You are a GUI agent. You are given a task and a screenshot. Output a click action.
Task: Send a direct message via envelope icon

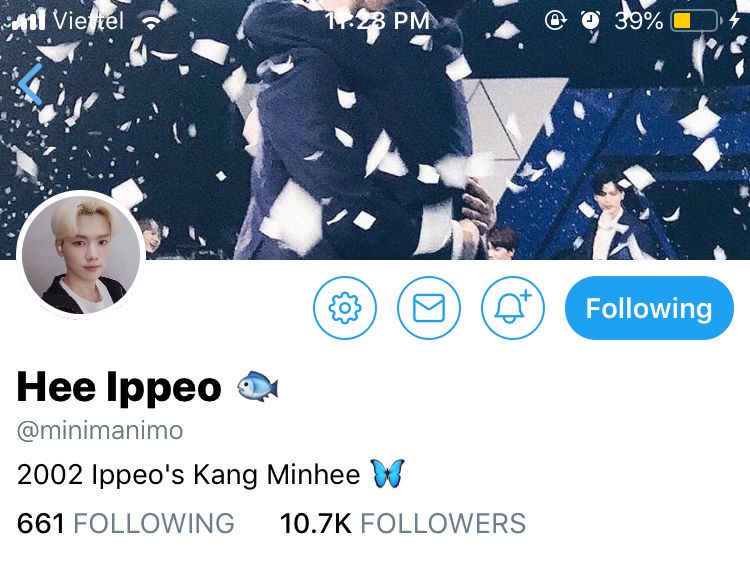point(429,308)
